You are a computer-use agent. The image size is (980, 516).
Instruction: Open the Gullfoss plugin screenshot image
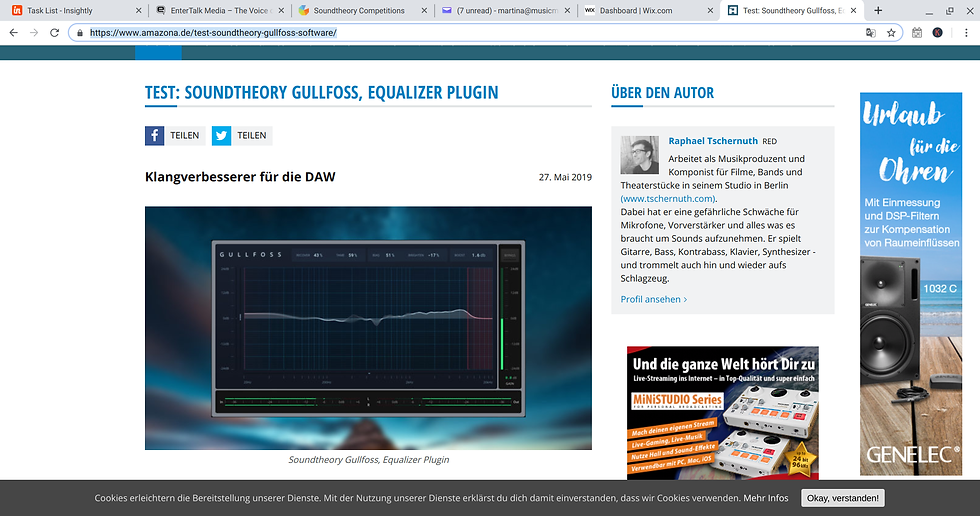[368, 328]
